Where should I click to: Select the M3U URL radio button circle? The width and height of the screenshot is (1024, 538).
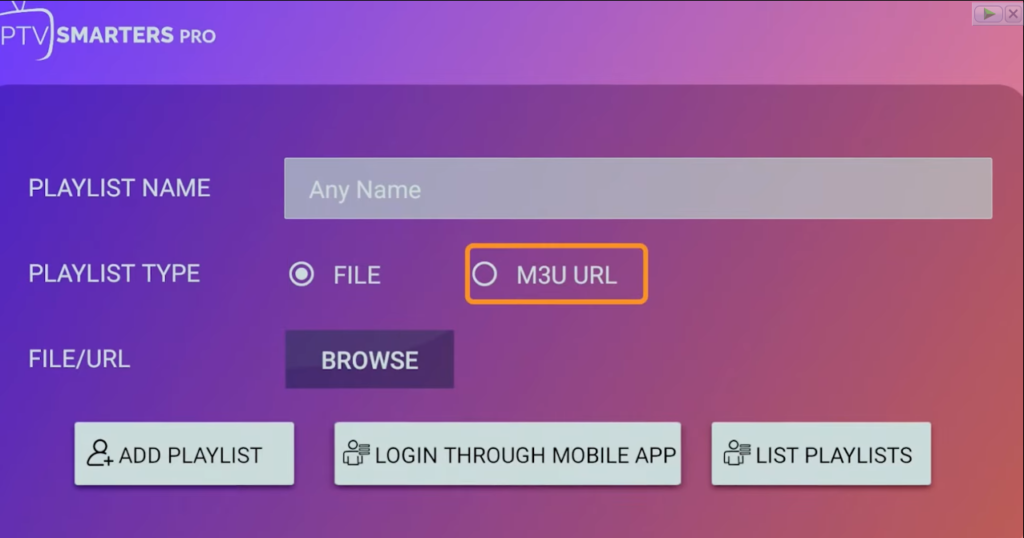click(484, 275)
